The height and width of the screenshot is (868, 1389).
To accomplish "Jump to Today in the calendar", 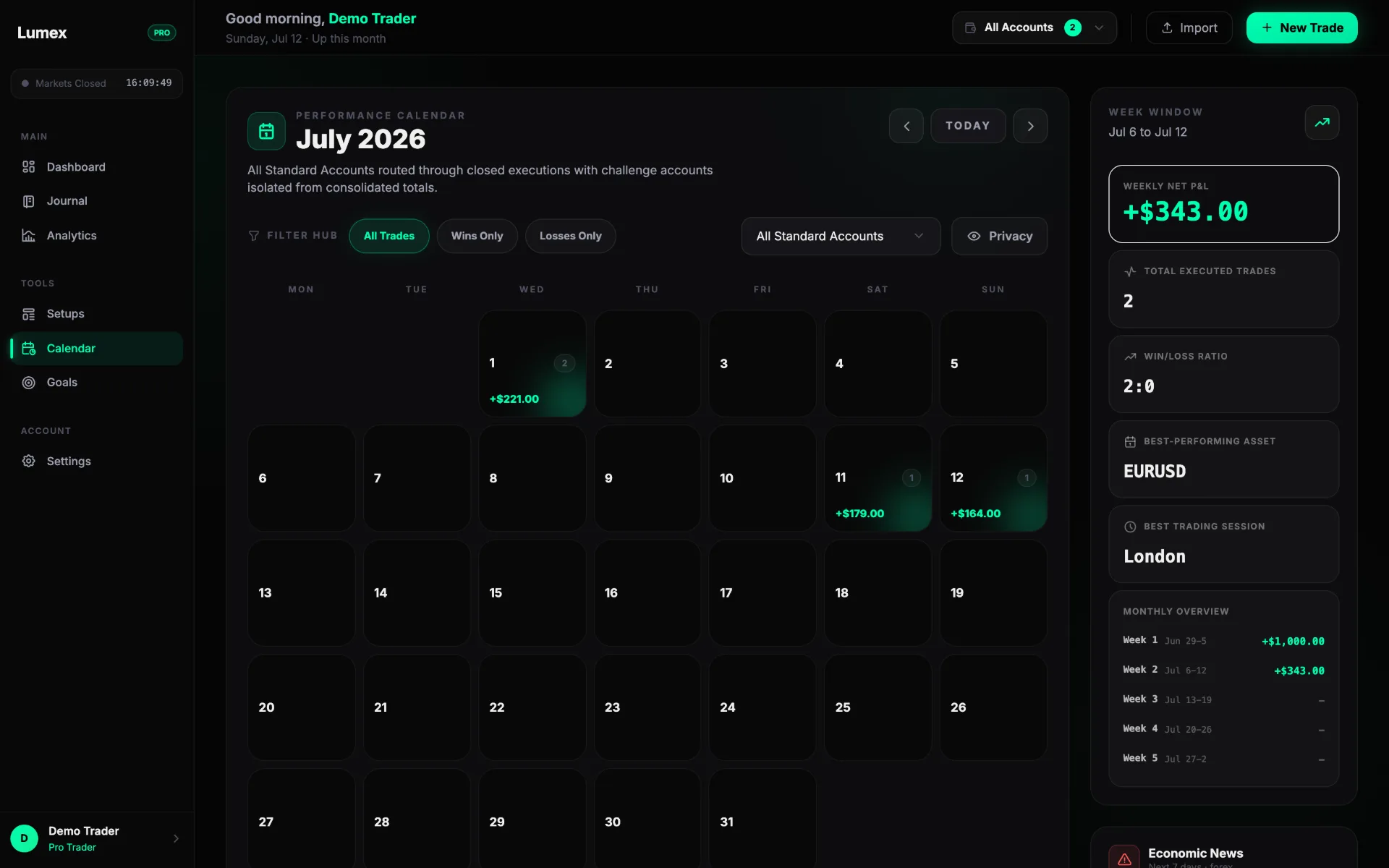I will (x=968, y=126).
